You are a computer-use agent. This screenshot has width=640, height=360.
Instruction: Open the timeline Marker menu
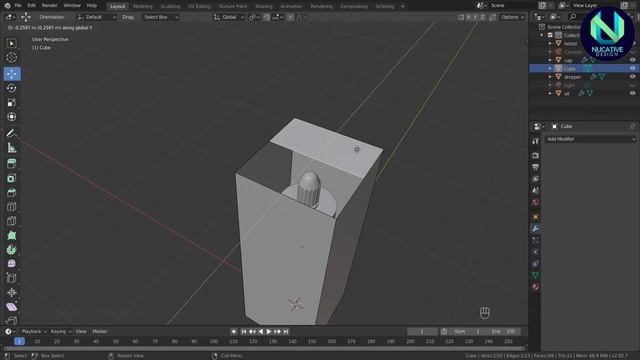pyautogui.click(x=100, y=331)
